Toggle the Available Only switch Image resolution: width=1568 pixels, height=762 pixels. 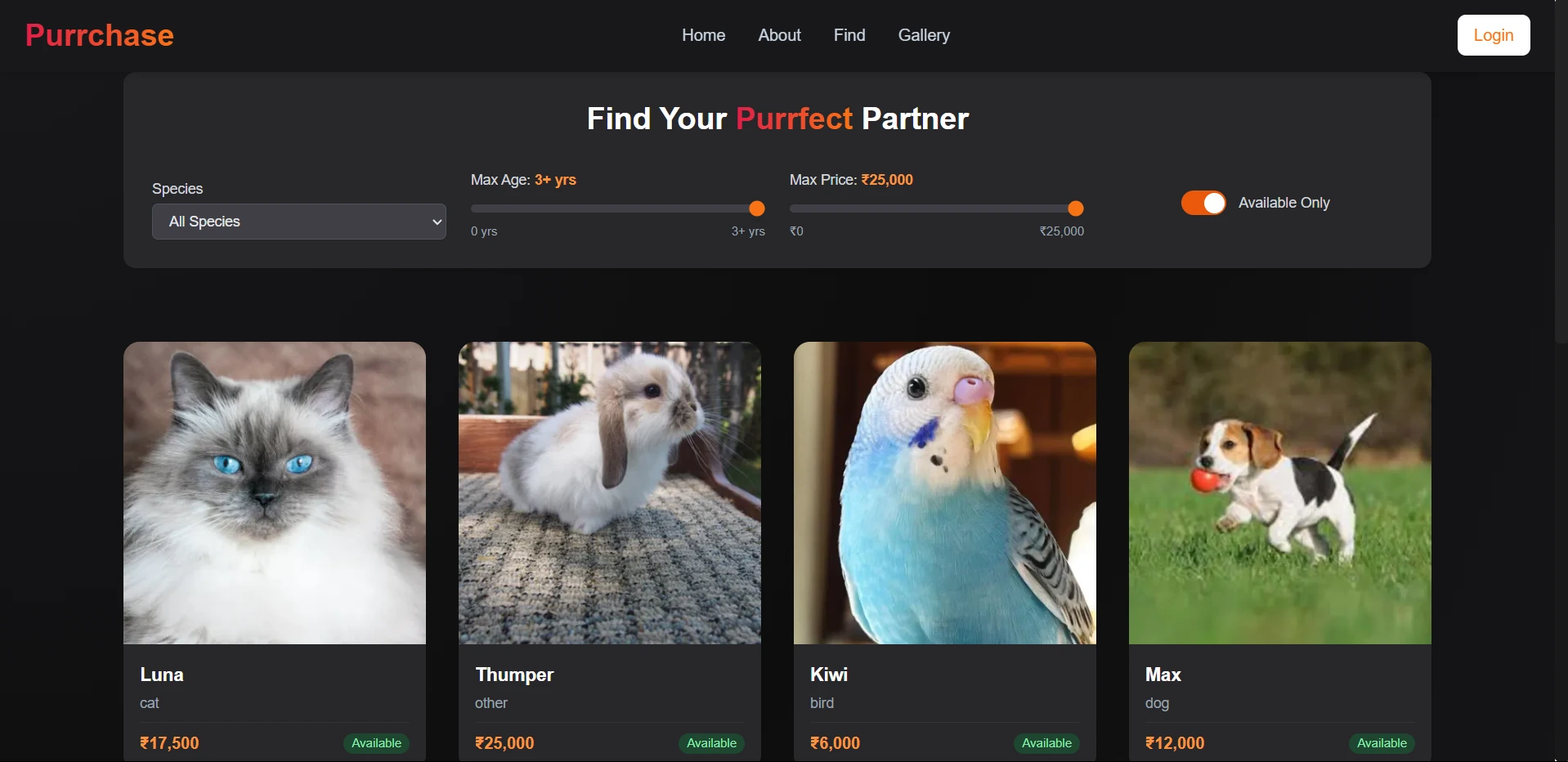1203,203
